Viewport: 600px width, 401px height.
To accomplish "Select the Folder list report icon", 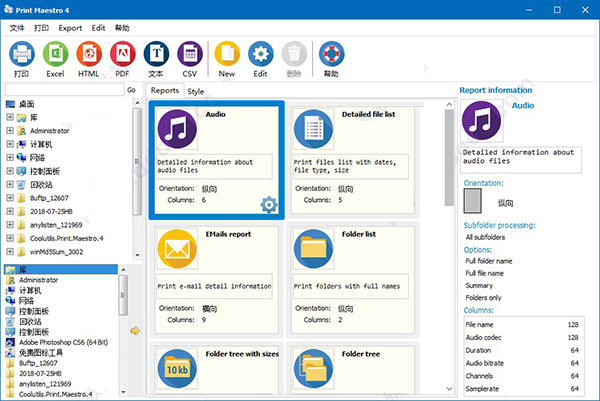I will pos(313,249).
